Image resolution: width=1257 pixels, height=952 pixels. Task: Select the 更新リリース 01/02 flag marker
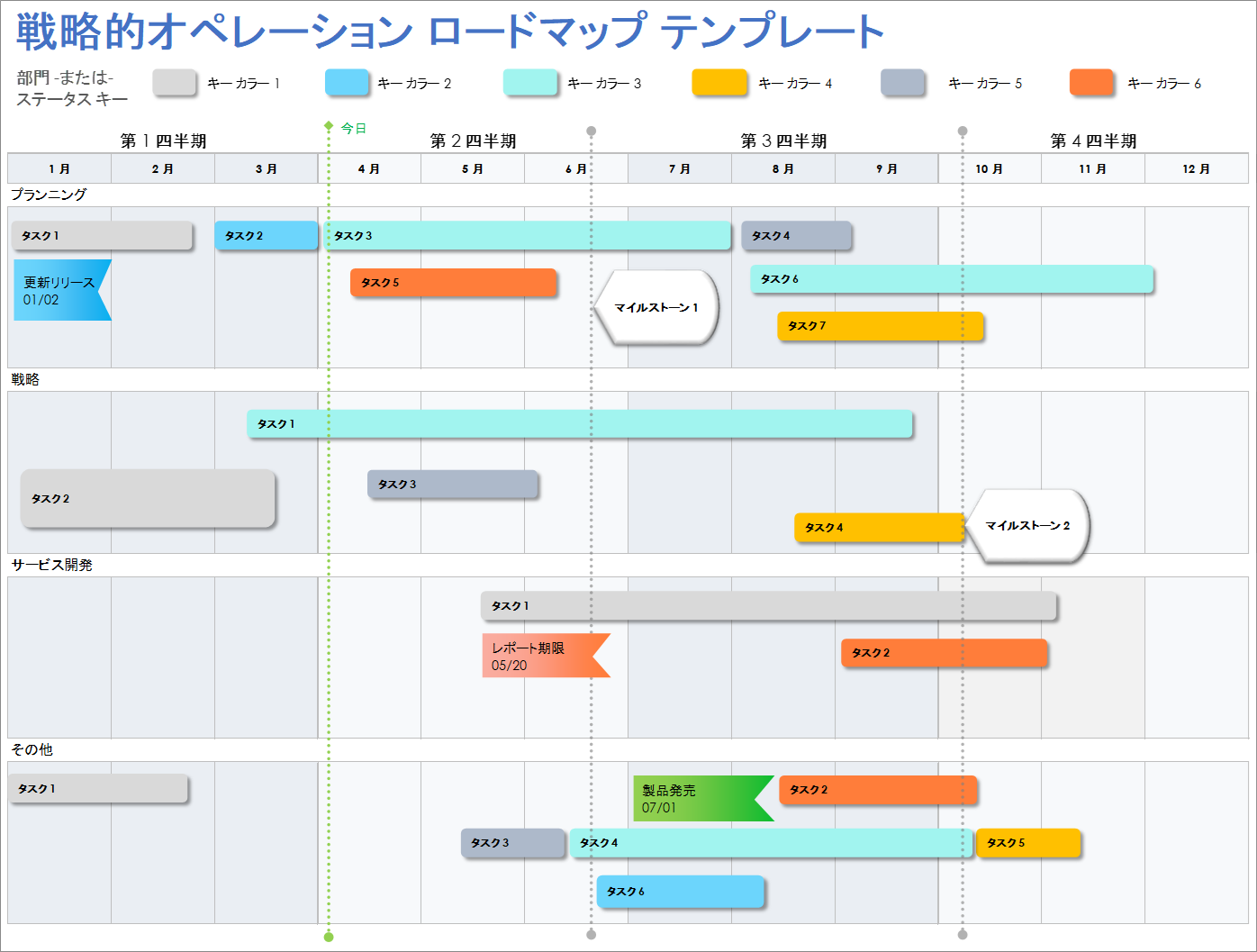pos(62,290)
